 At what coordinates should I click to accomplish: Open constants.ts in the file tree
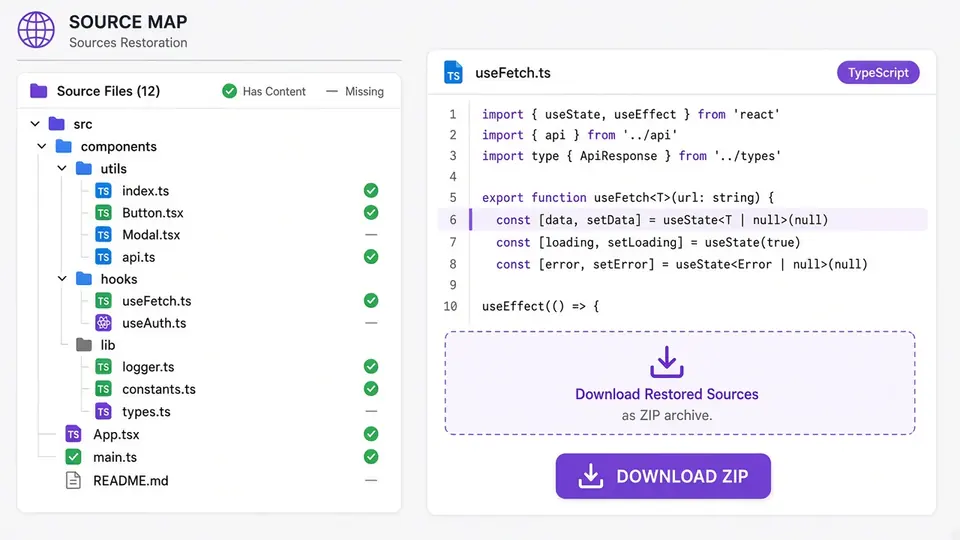(x=159, y=389)
